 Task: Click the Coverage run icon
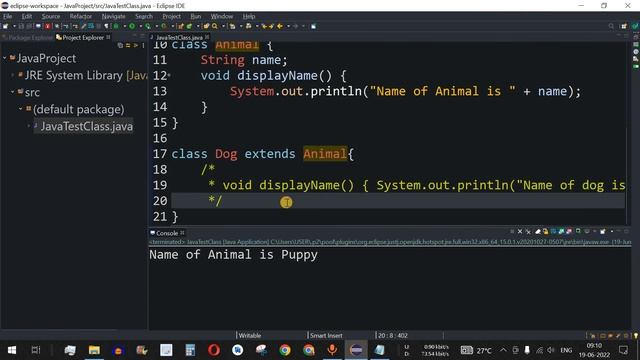pyautogui.click(x=148, y=26)
